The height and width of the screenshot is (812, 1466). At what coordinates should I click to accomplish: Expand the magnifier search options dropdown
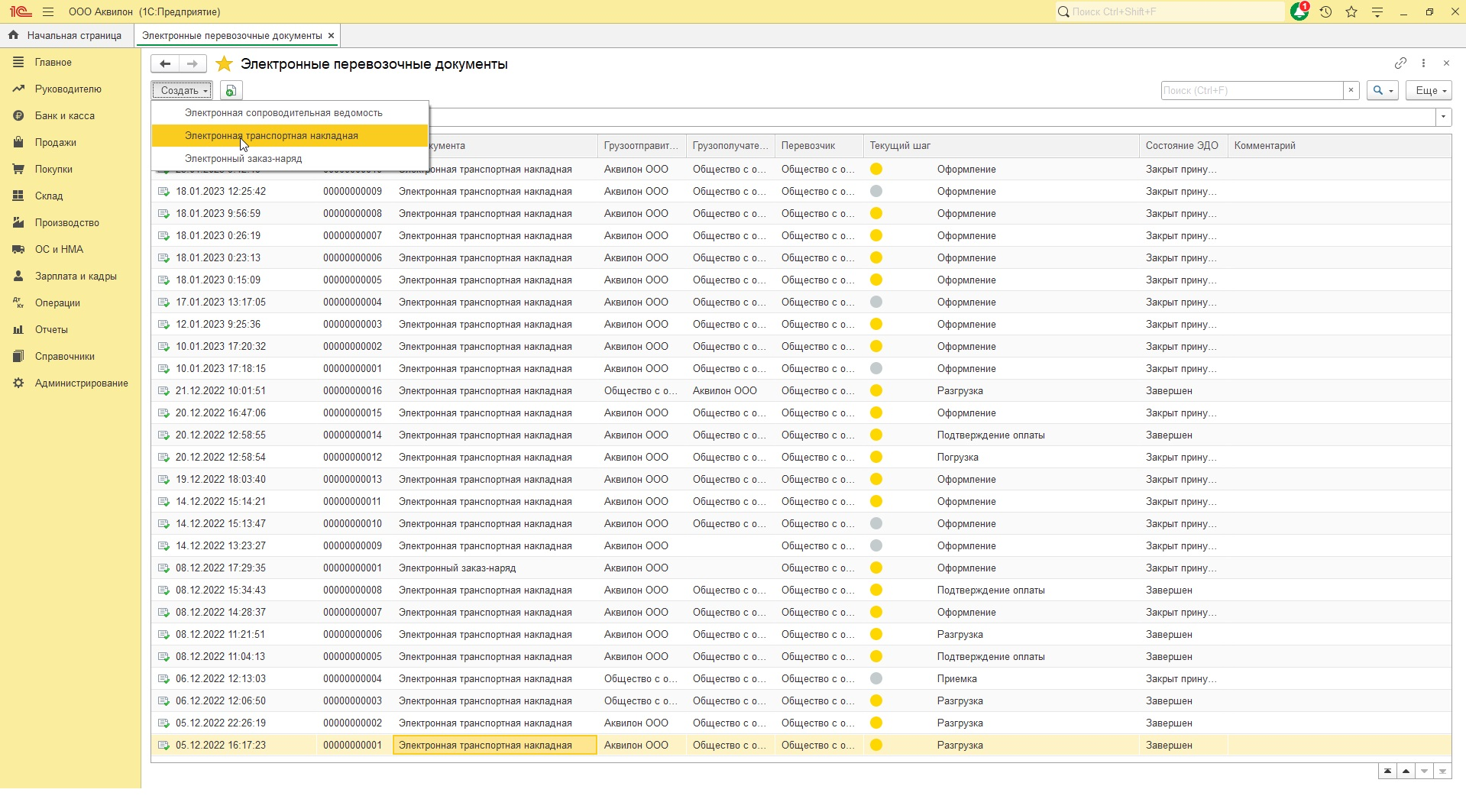[x=1382, y=91]
